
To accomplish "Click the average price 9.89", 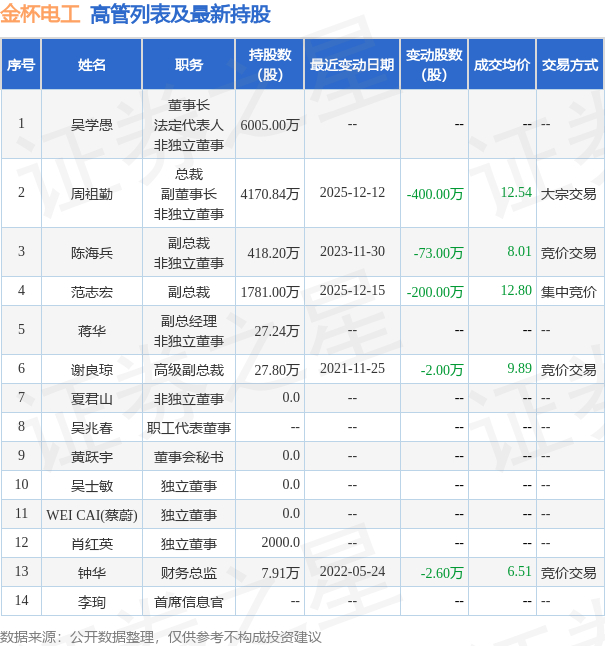I will point(519,368).
